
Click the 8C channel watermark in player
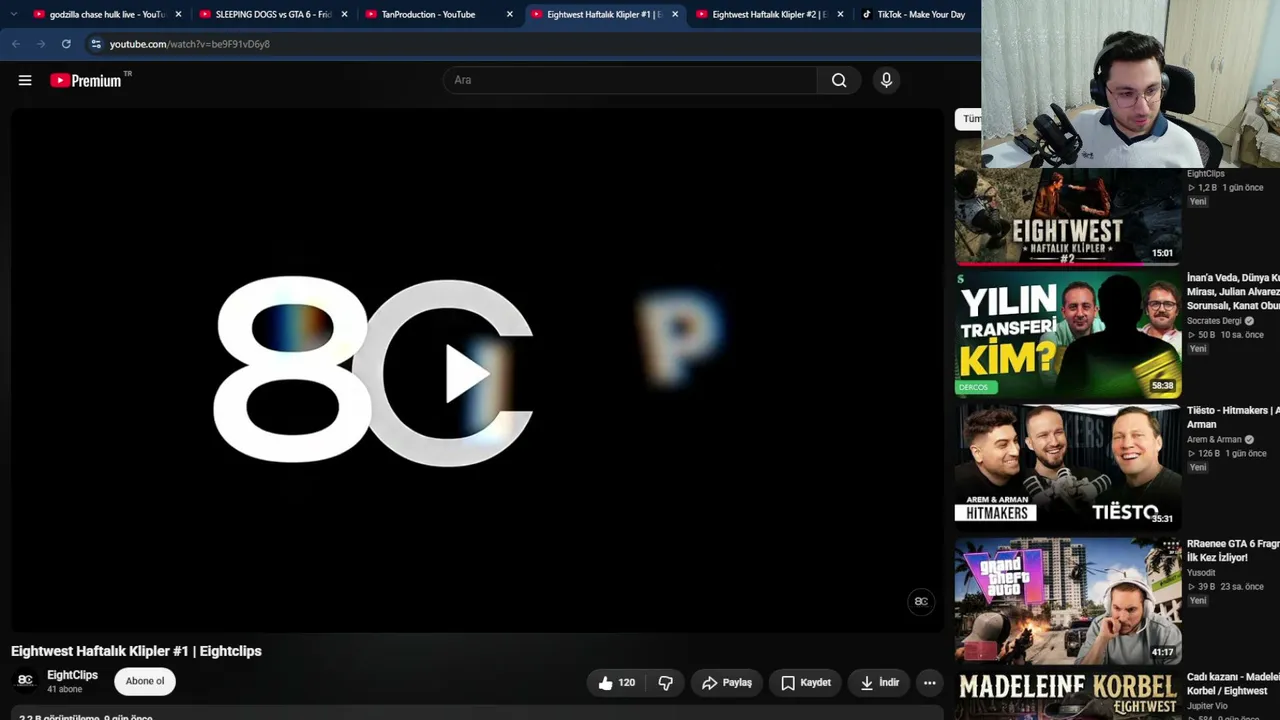921,601
